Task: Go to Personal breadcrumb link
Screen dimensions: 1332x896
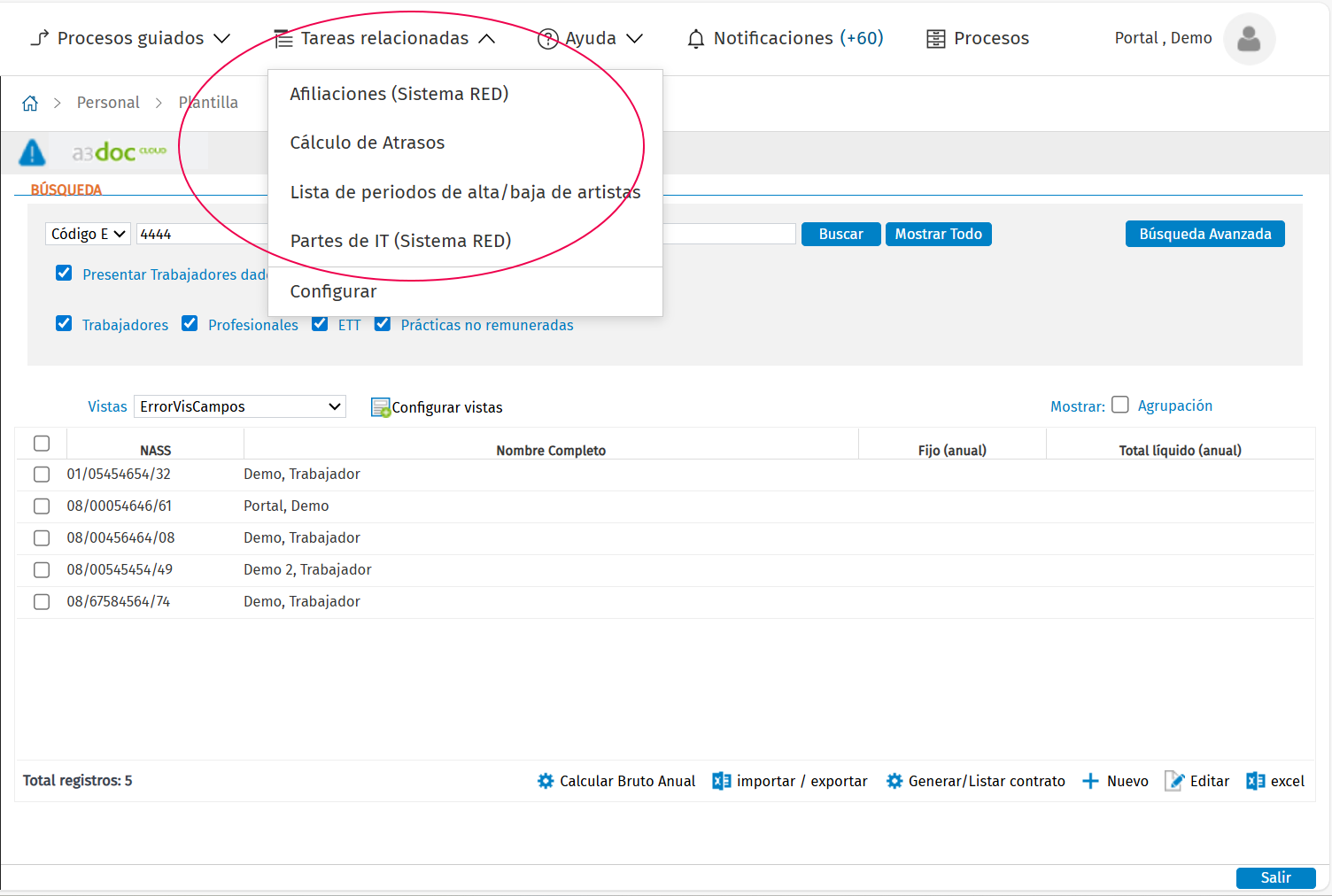Action: click(x=108, y=103)
